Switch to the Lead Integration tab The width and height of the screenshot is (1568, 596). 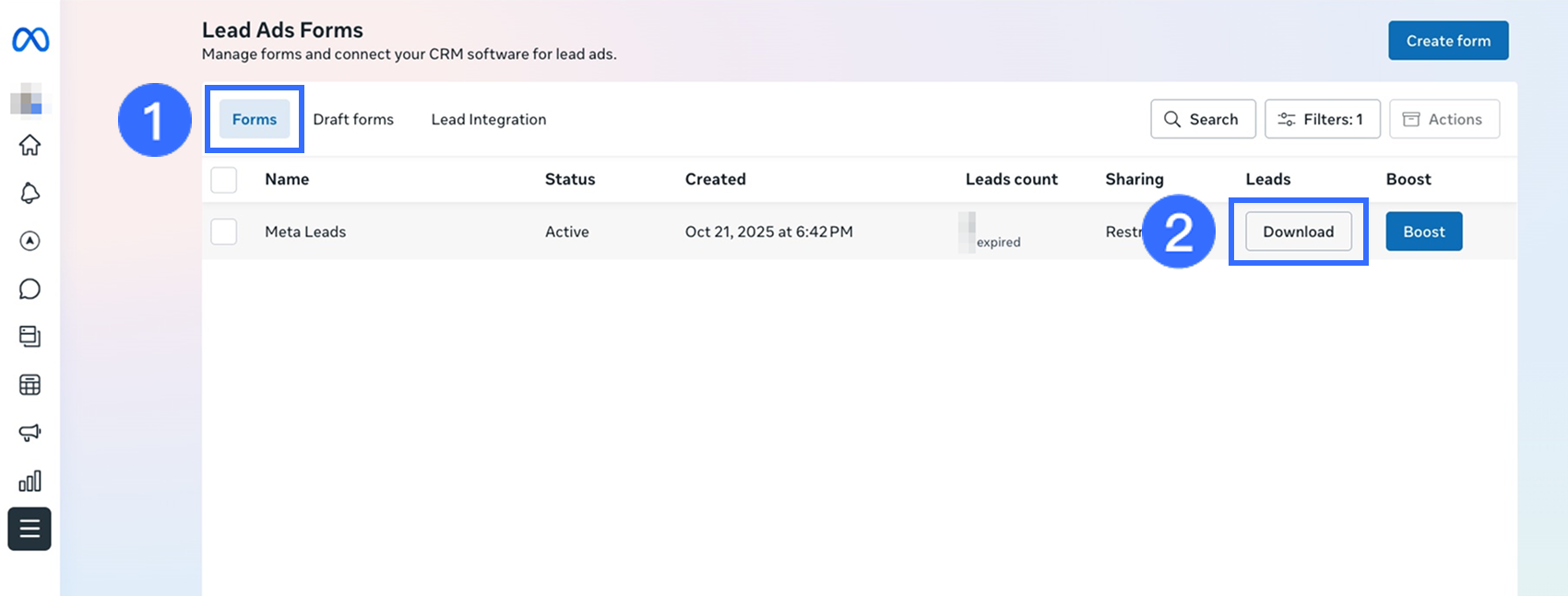click(x=489, y=119)
